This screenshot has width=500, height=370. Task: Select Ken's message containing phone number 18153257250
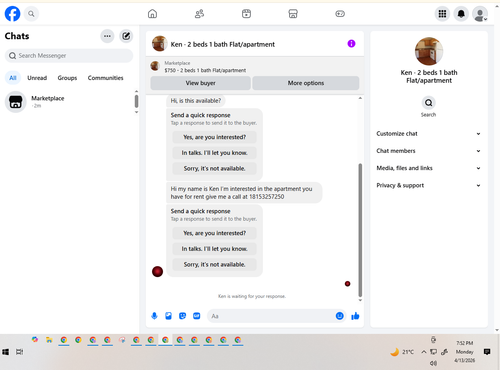click(x=244, y=193)
